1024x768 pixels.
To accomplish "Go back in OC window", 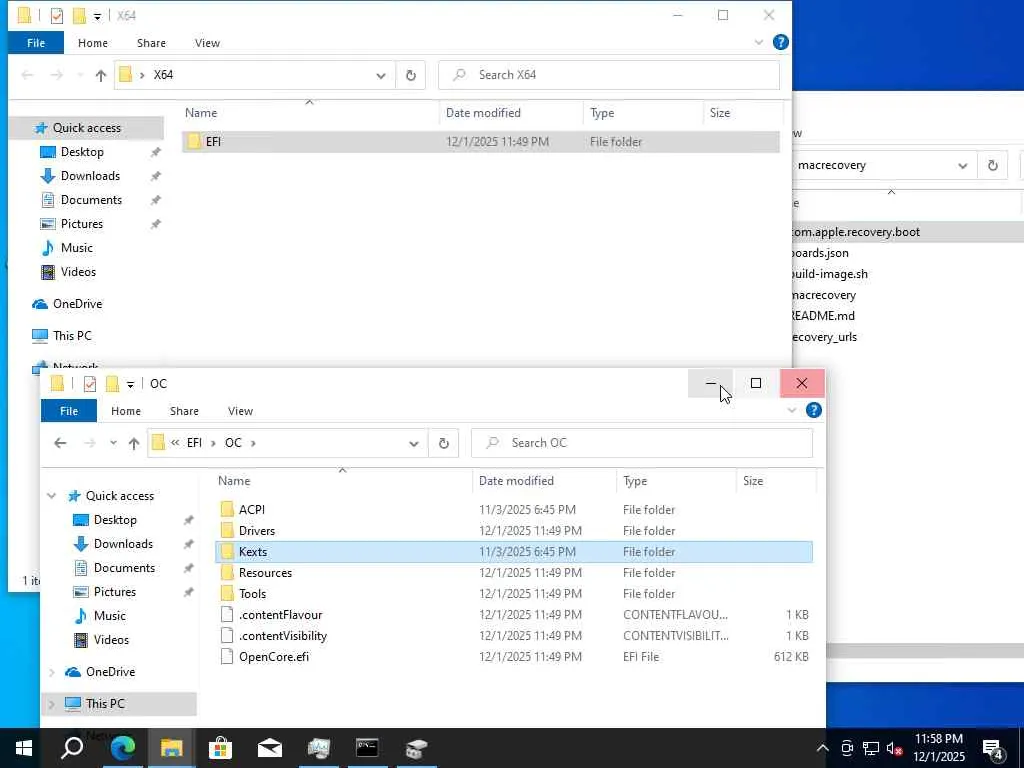I will (x=60, y=443).
